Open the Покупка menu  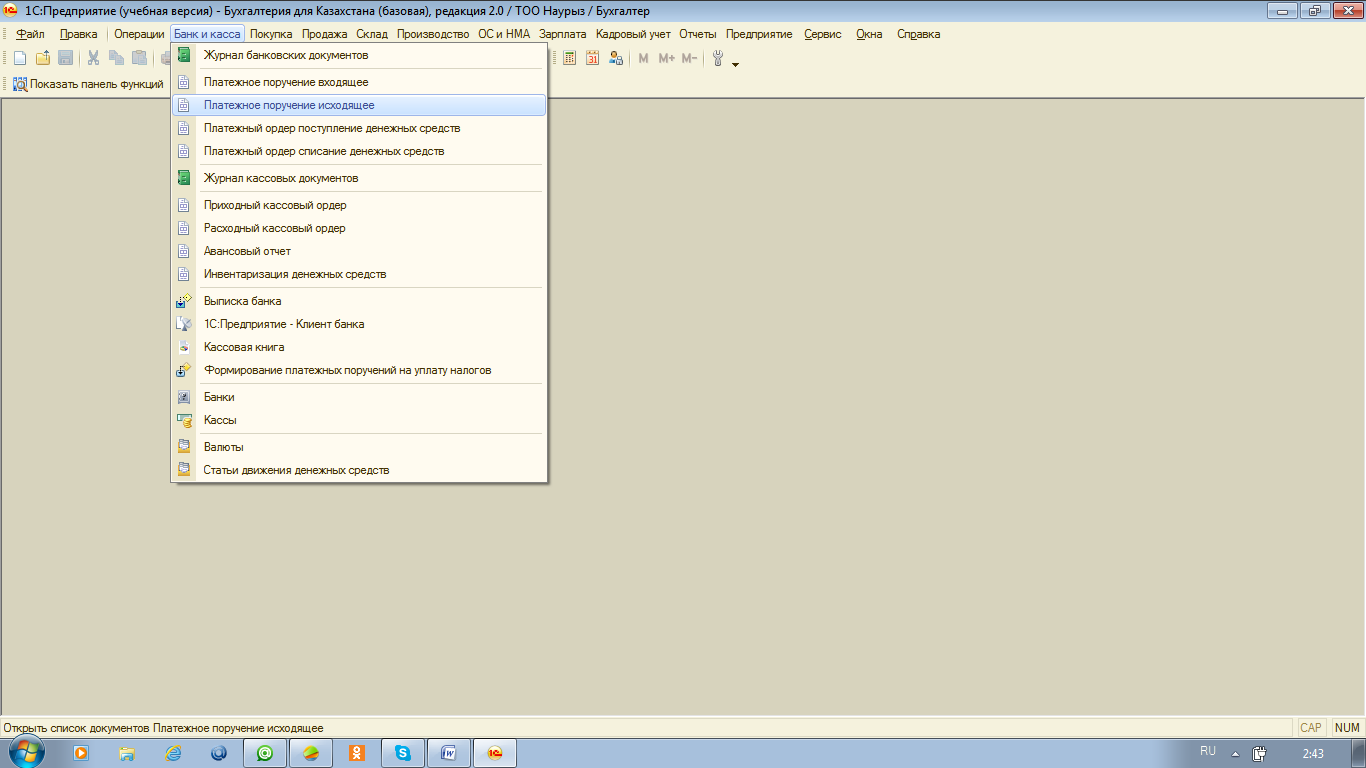(271, 34)
